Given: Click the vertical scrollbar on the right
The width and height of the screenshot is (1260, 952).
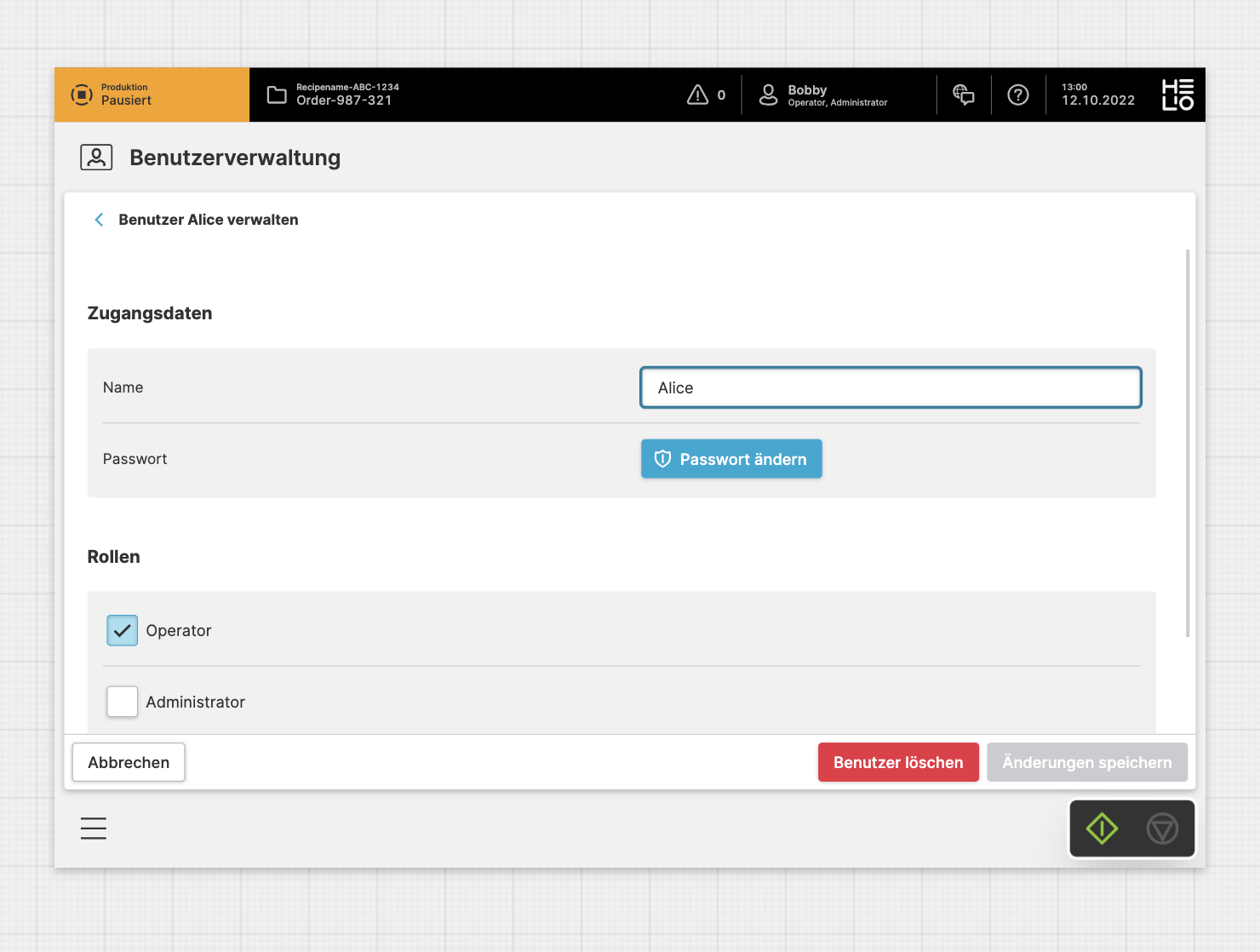Looking at the screenshot, I should click(1188, 443).
